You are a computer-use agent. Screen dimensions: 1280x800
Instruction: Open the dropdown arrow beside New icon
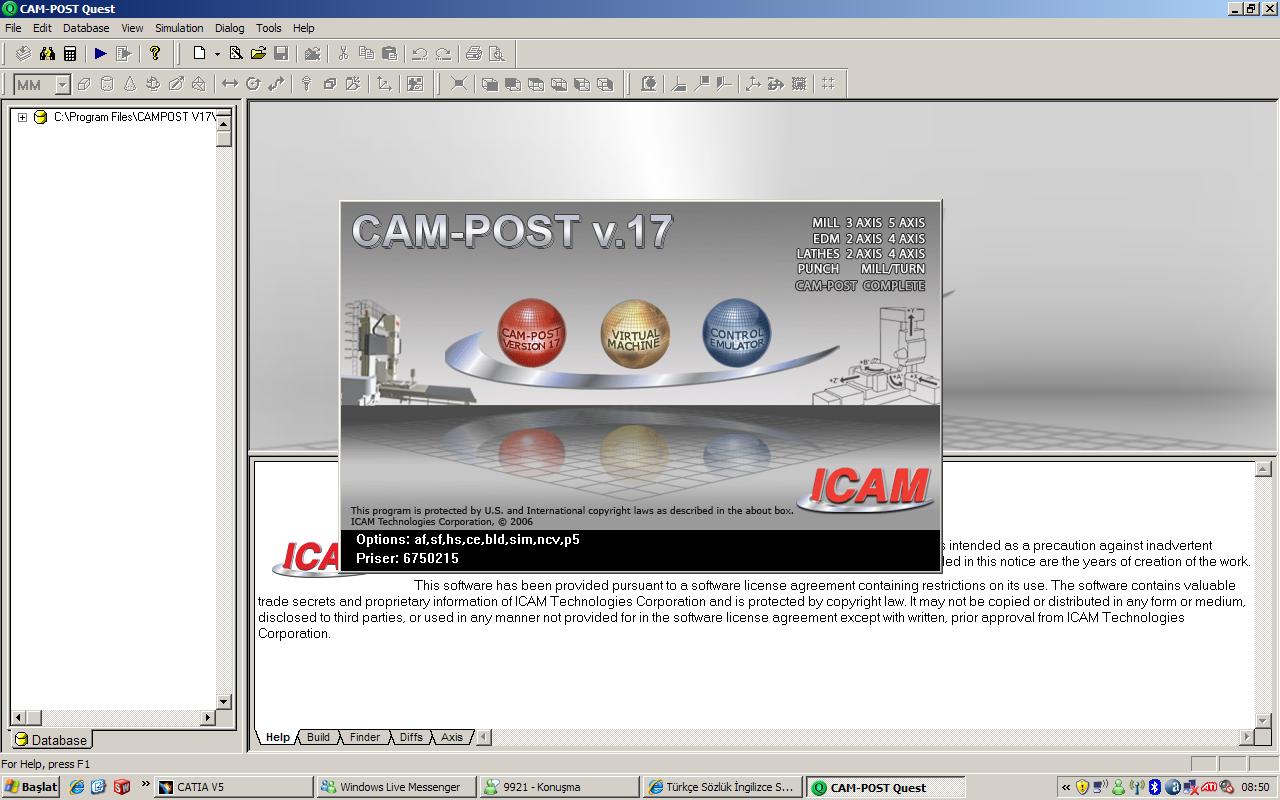point(217,54)
